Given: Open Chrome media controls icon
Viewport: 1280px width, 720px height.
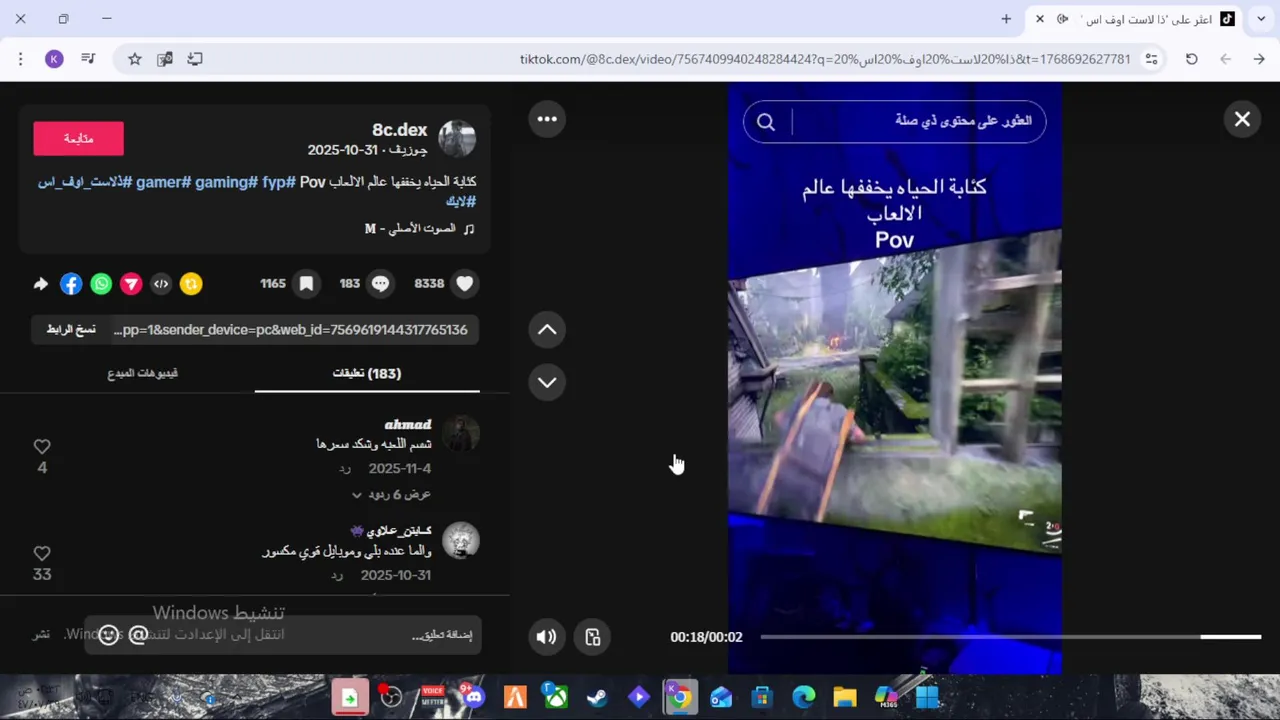Looking at the screenshot, I should (88, 59).
